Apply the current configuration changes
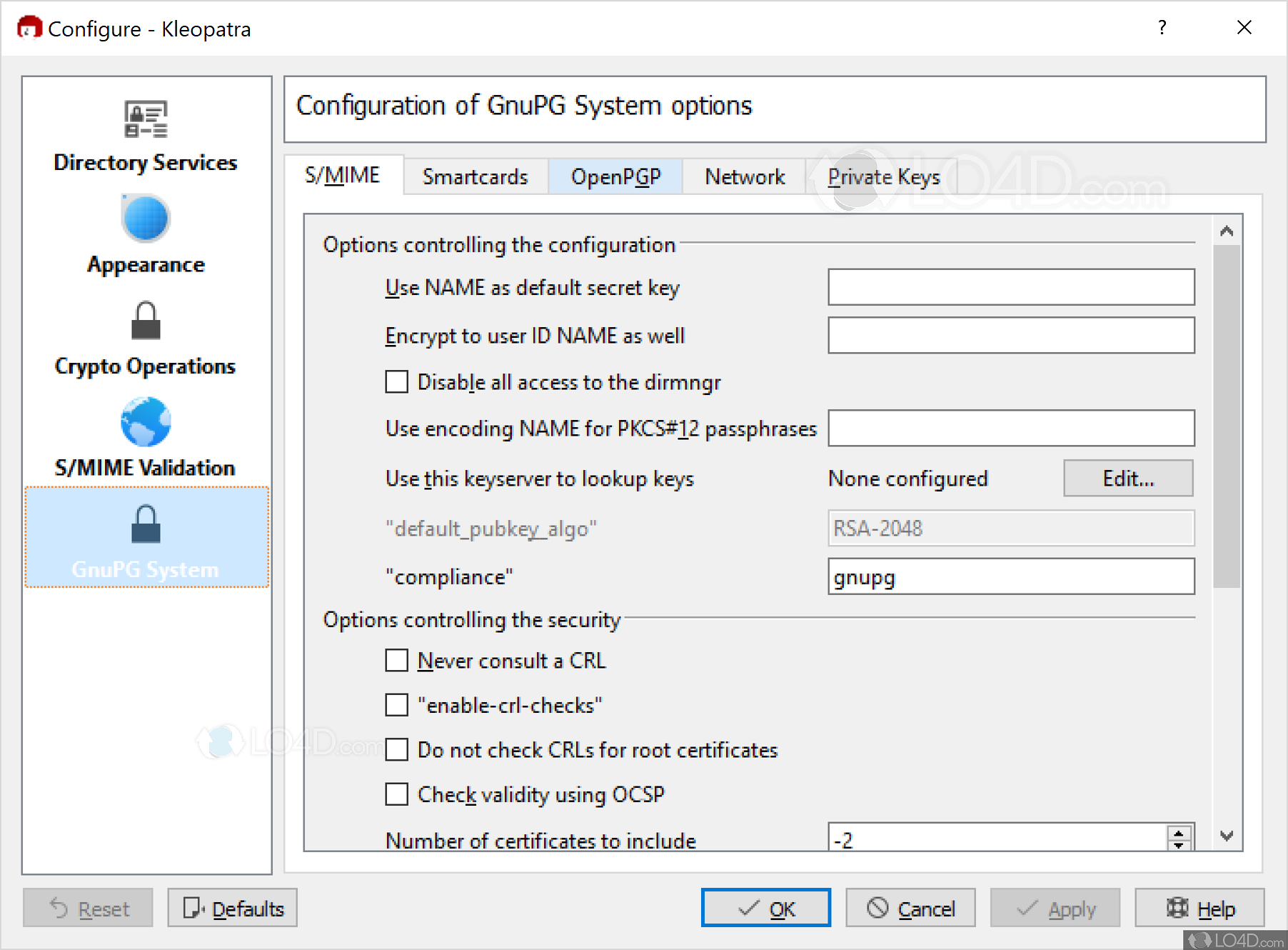Viewport: 1288px width, 950px height. tap(1056, 908)
